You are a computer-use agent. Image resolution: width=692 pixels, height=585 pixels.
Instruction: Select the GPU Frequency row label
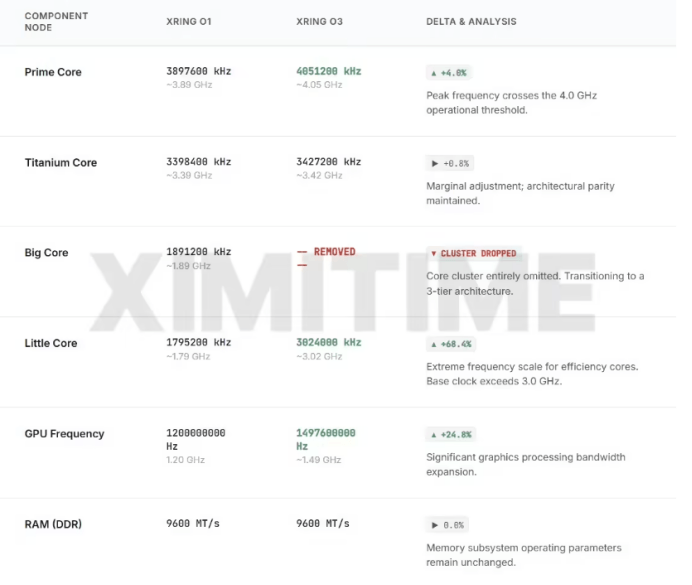pyautogui.click(x=64, y=434)
